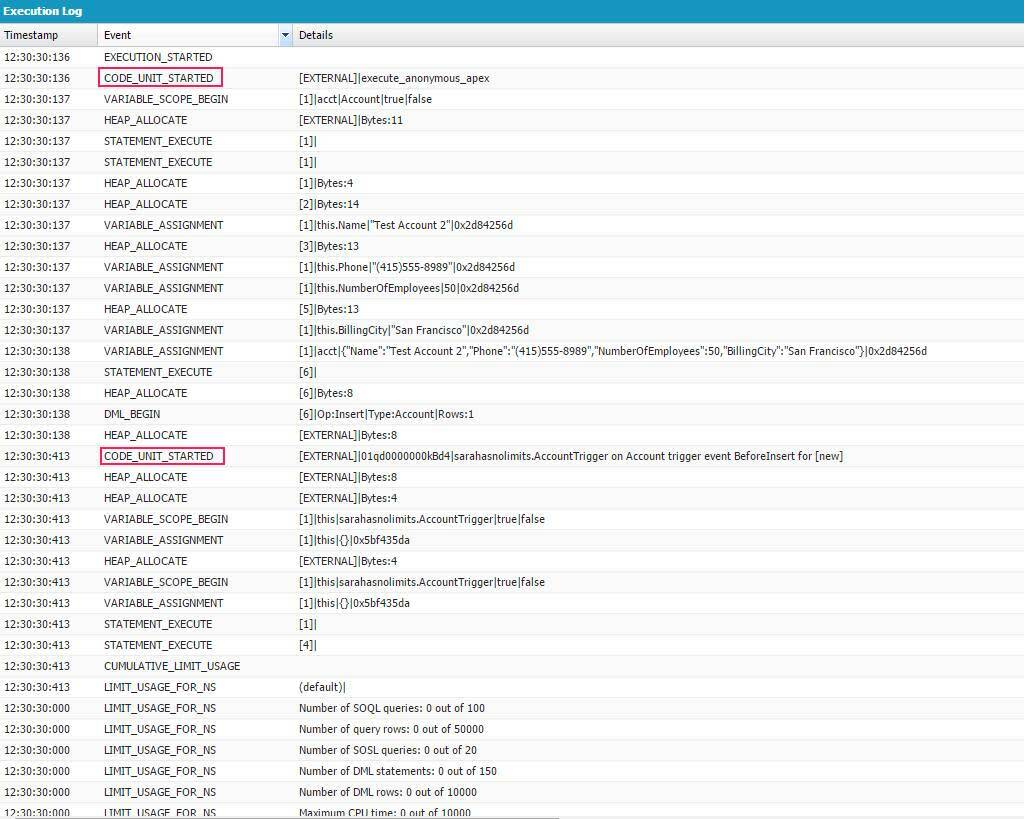Image resolution: width=1024 pixels, height=819 pixels.
Task: Click details '[4]|' of STATEMENT_EXECUTE row
Action: click(x=308, y=645)
